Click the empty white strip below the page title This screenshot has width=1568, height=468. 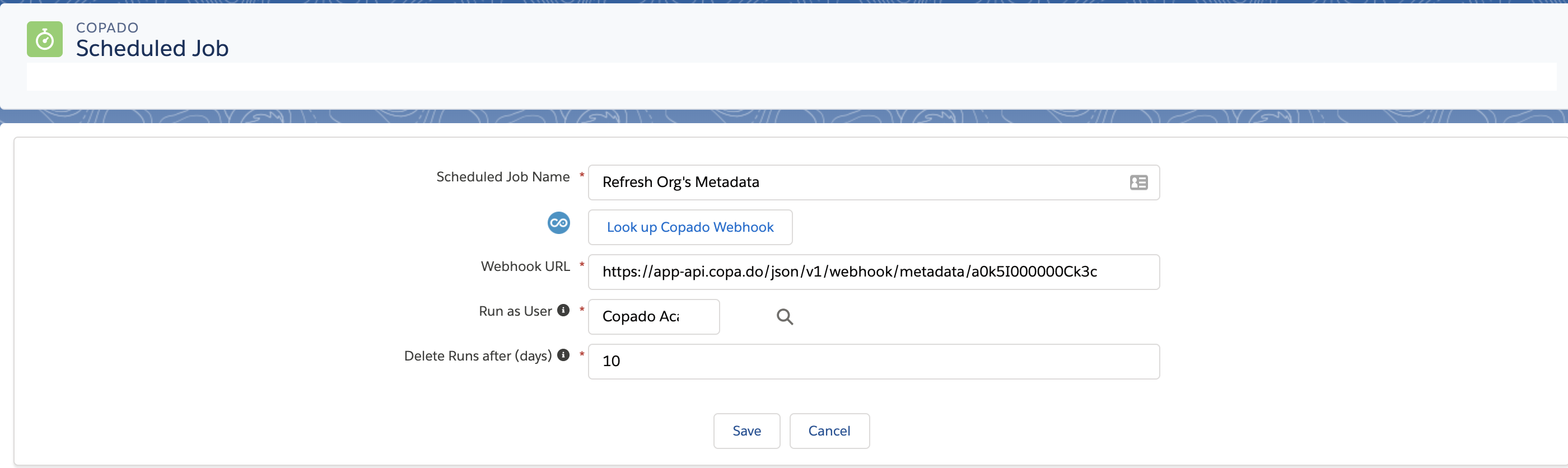click(x=790, y=77)
